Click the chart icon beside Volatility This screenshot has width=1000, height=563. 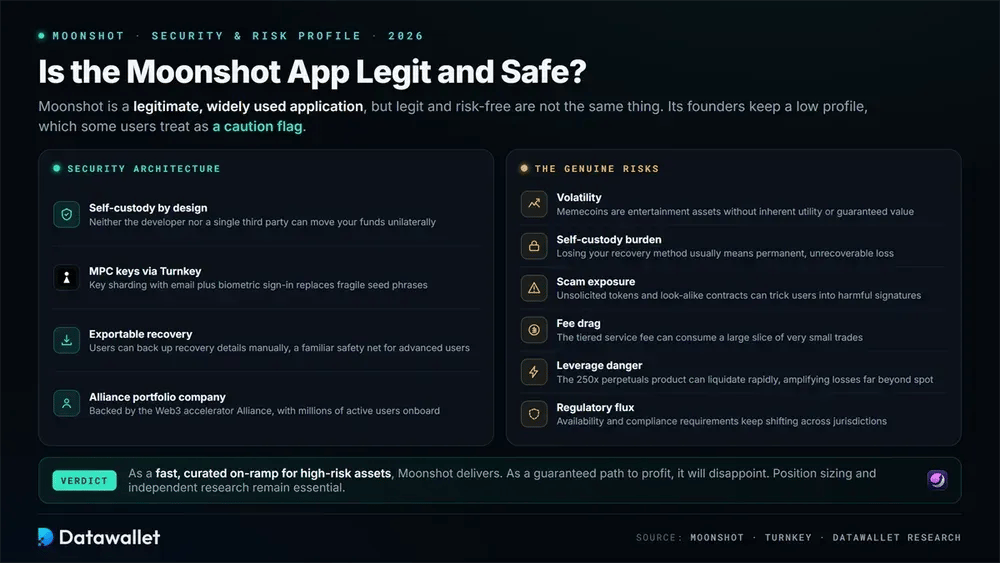point(534,204)
